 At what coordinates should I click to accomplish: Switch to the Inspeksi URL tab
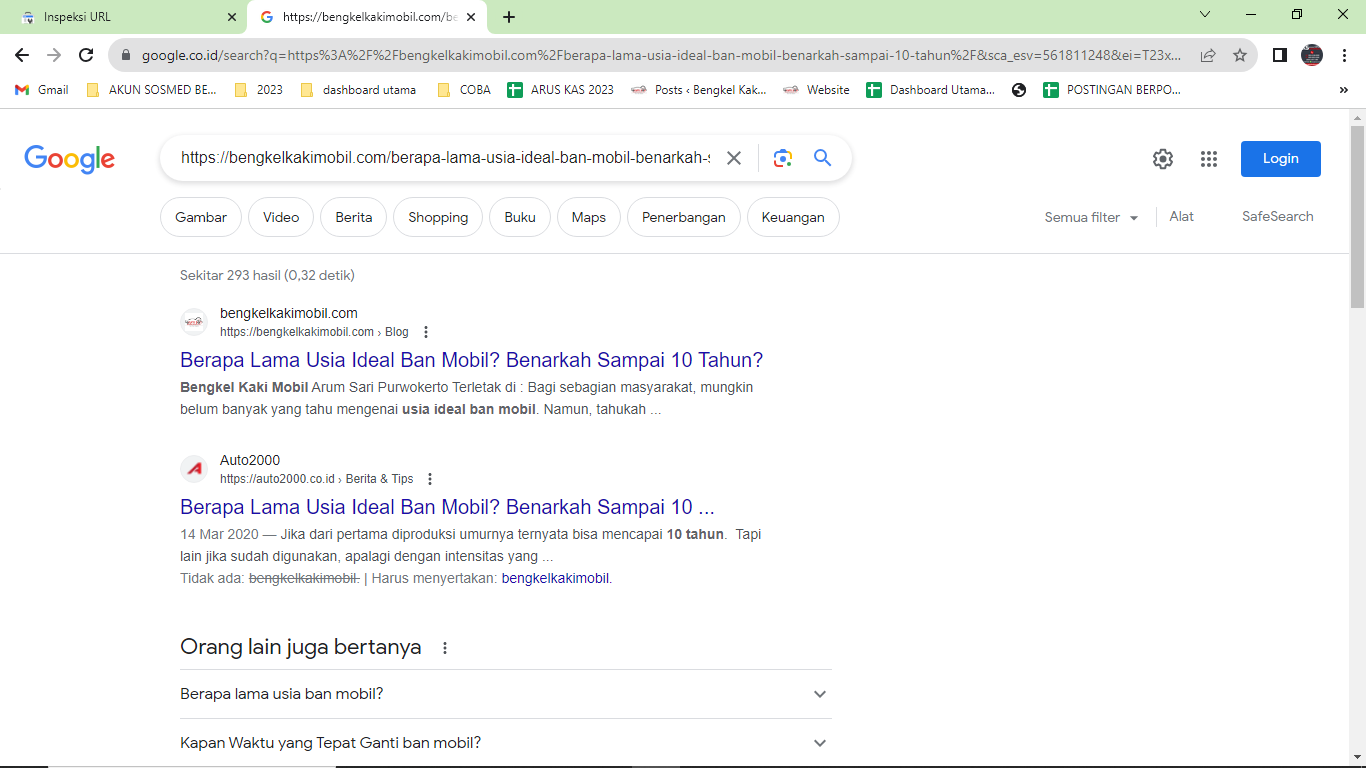tap(124, 17)
